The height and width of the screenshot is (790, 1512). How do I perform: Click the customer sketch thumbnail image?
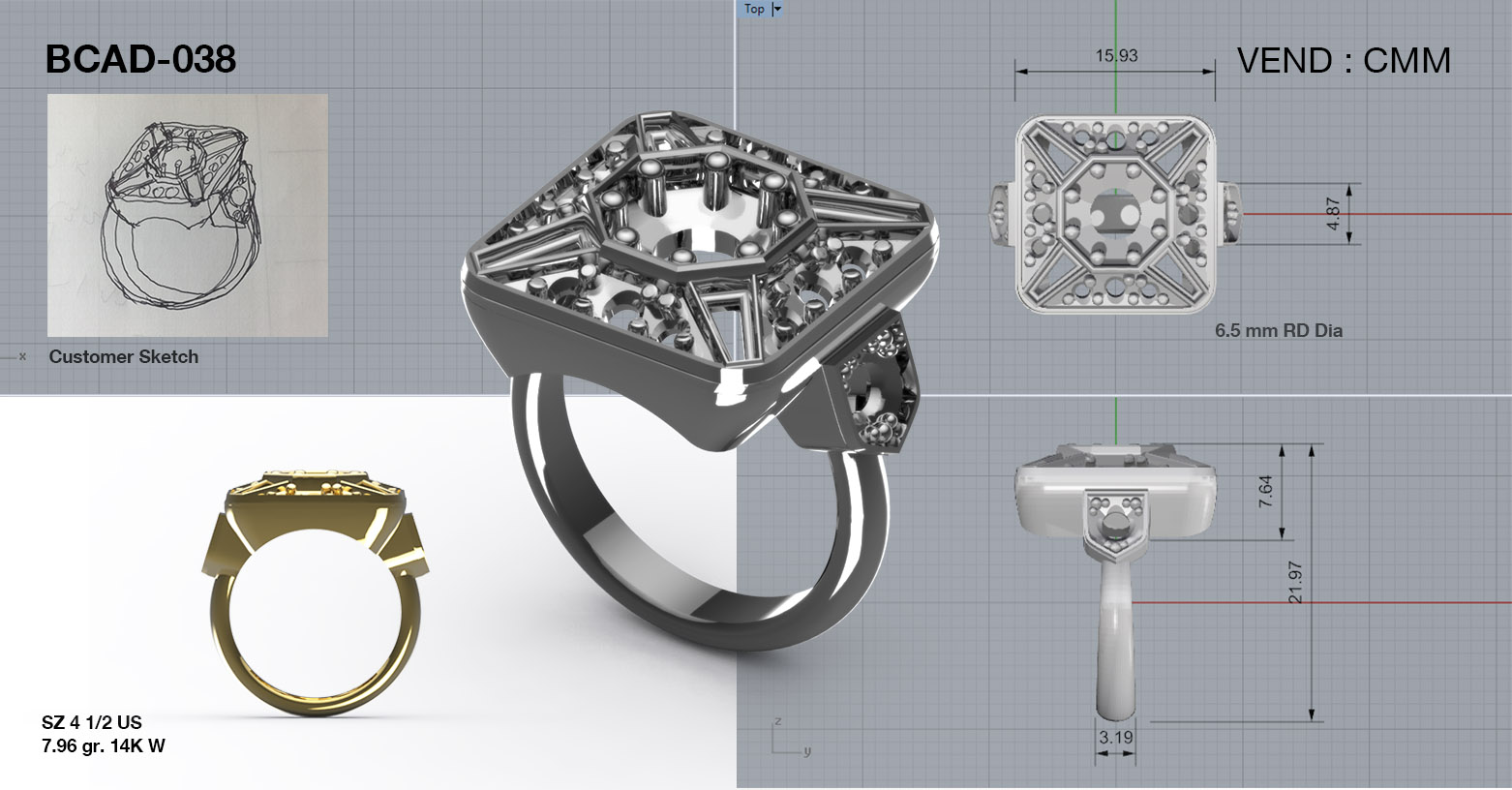coord(187,215)
